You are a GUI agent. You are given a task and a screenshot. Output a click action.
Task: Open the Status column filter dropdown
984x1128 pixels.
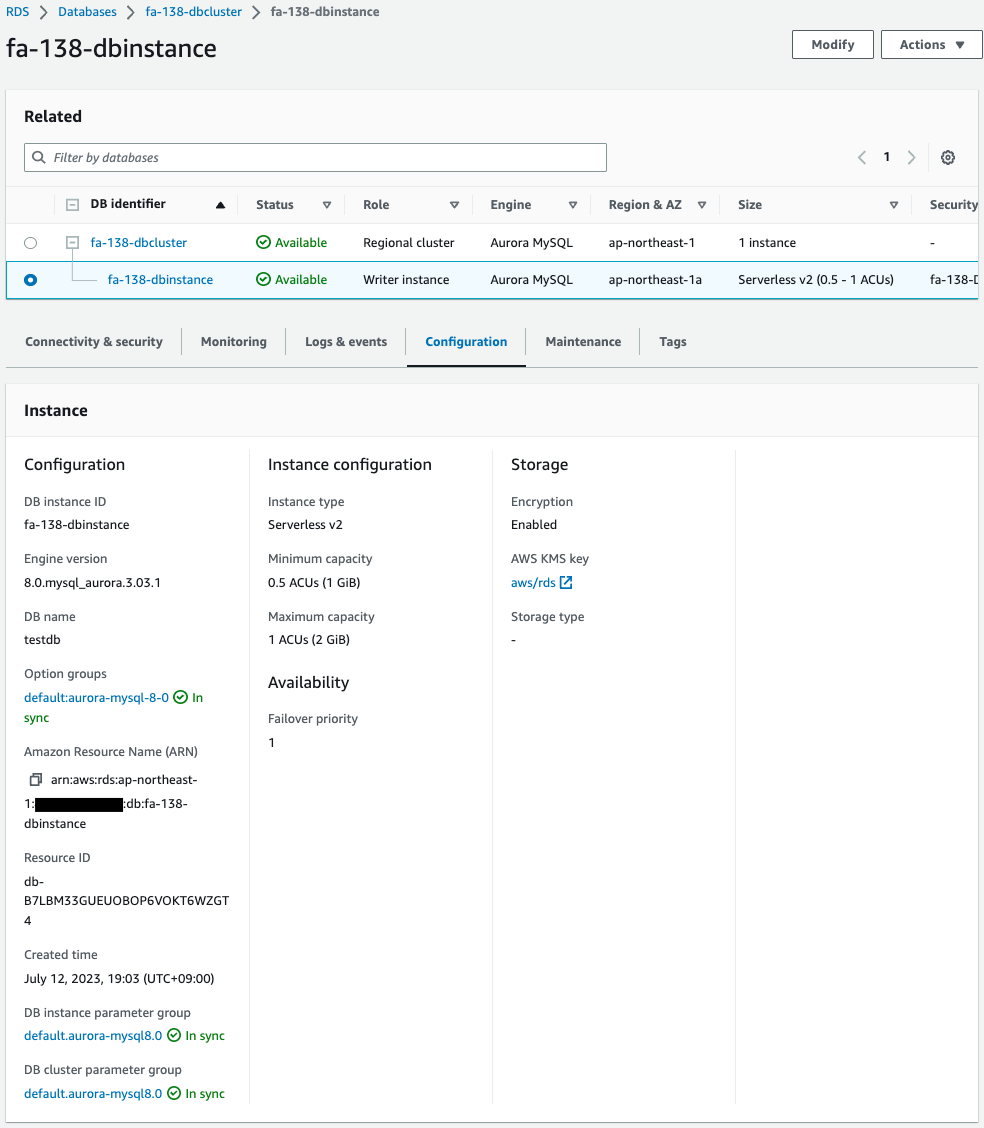click(x=328, y=204)
